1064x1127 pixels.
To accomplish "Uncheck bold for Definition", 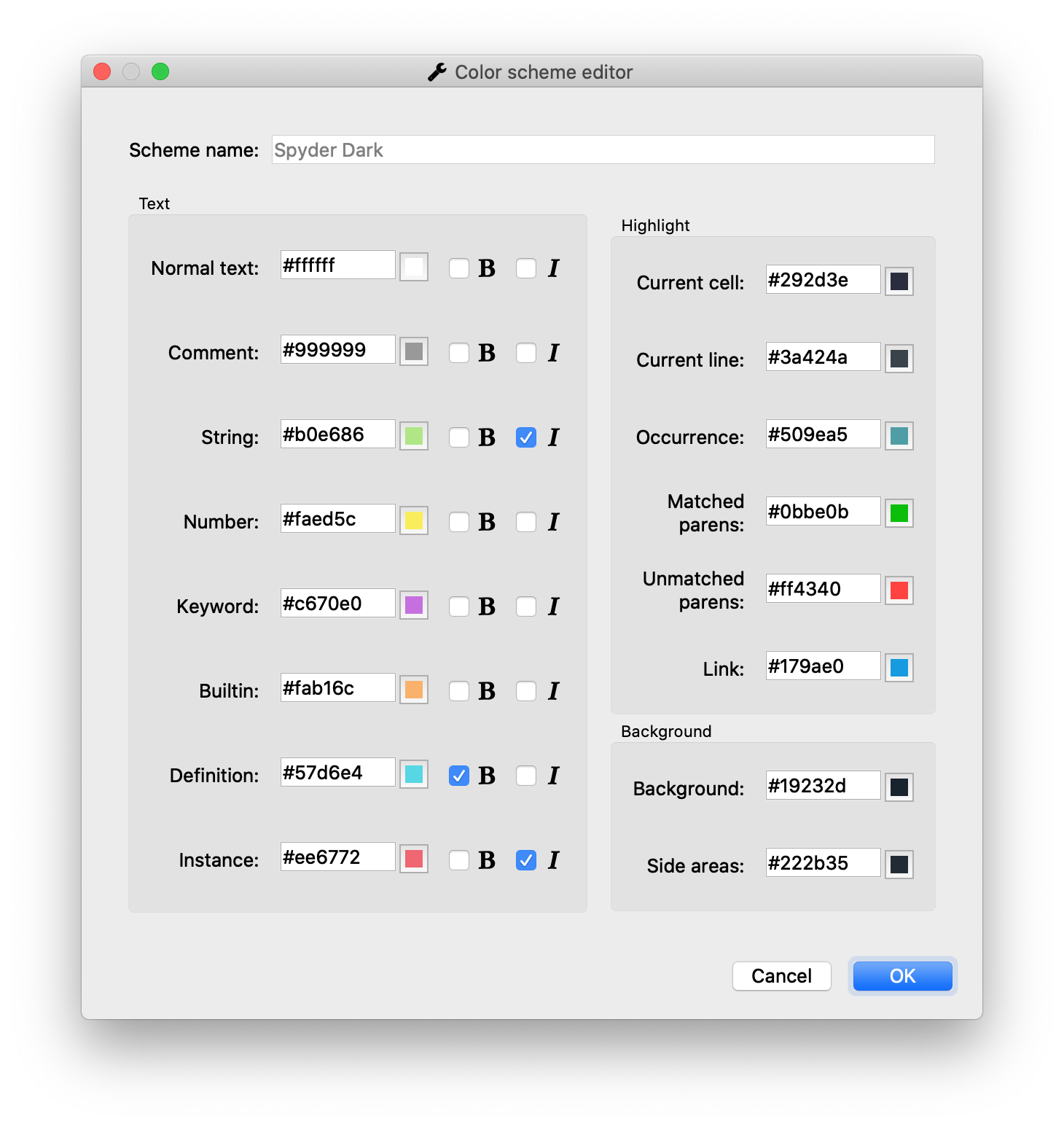I will tap(459, 776).
